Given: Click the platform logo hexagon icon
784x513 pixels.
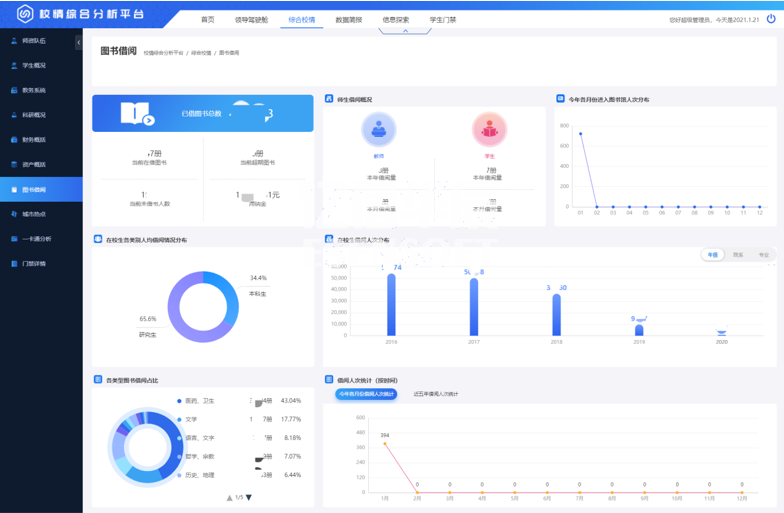Looking at the screenshot, I should click(25, 14).
